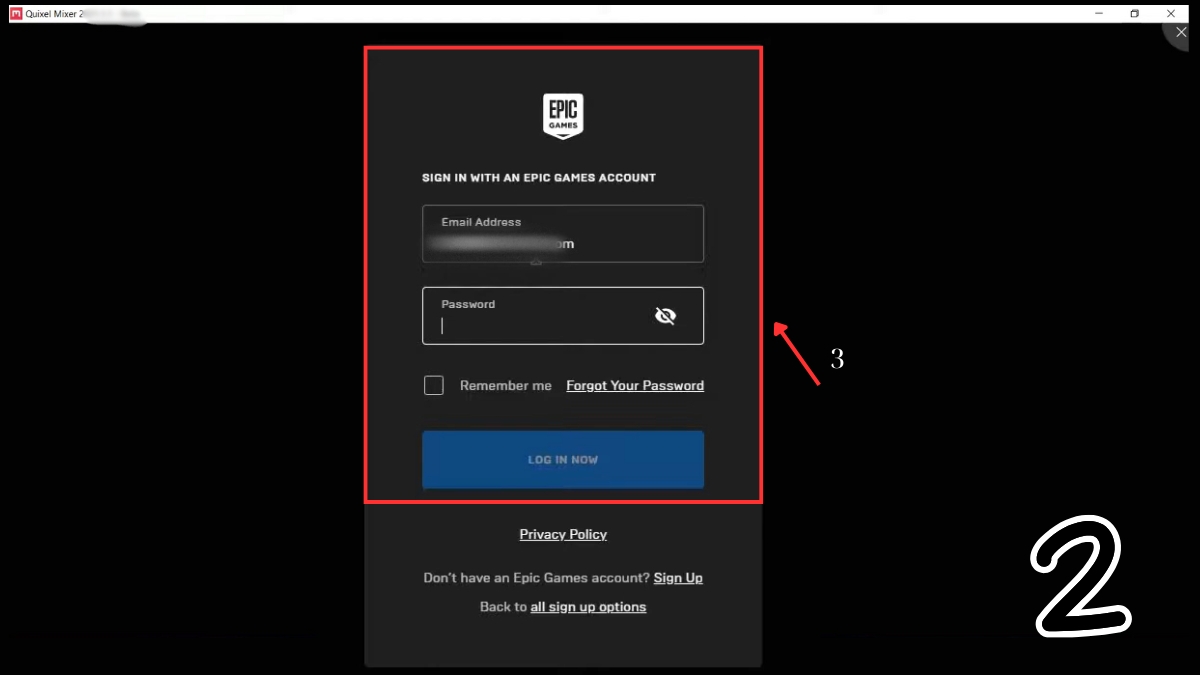Image resolution: width=1200 pixels, height=675 pixels.
Task: Check the Remember me checkbox
Action: tap(434, 385)
